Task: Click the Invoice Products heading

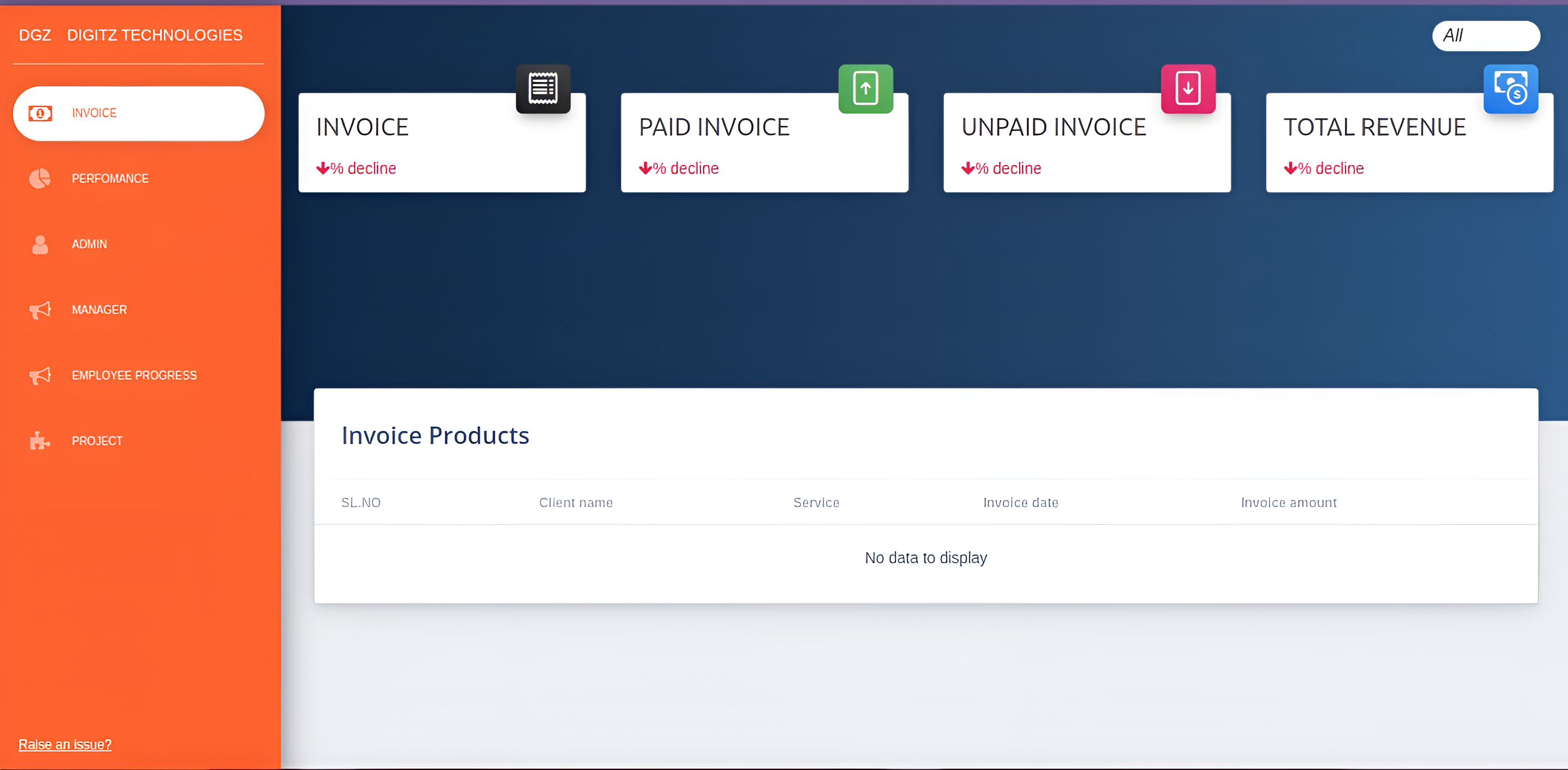Action: click(x=435, y=436)
